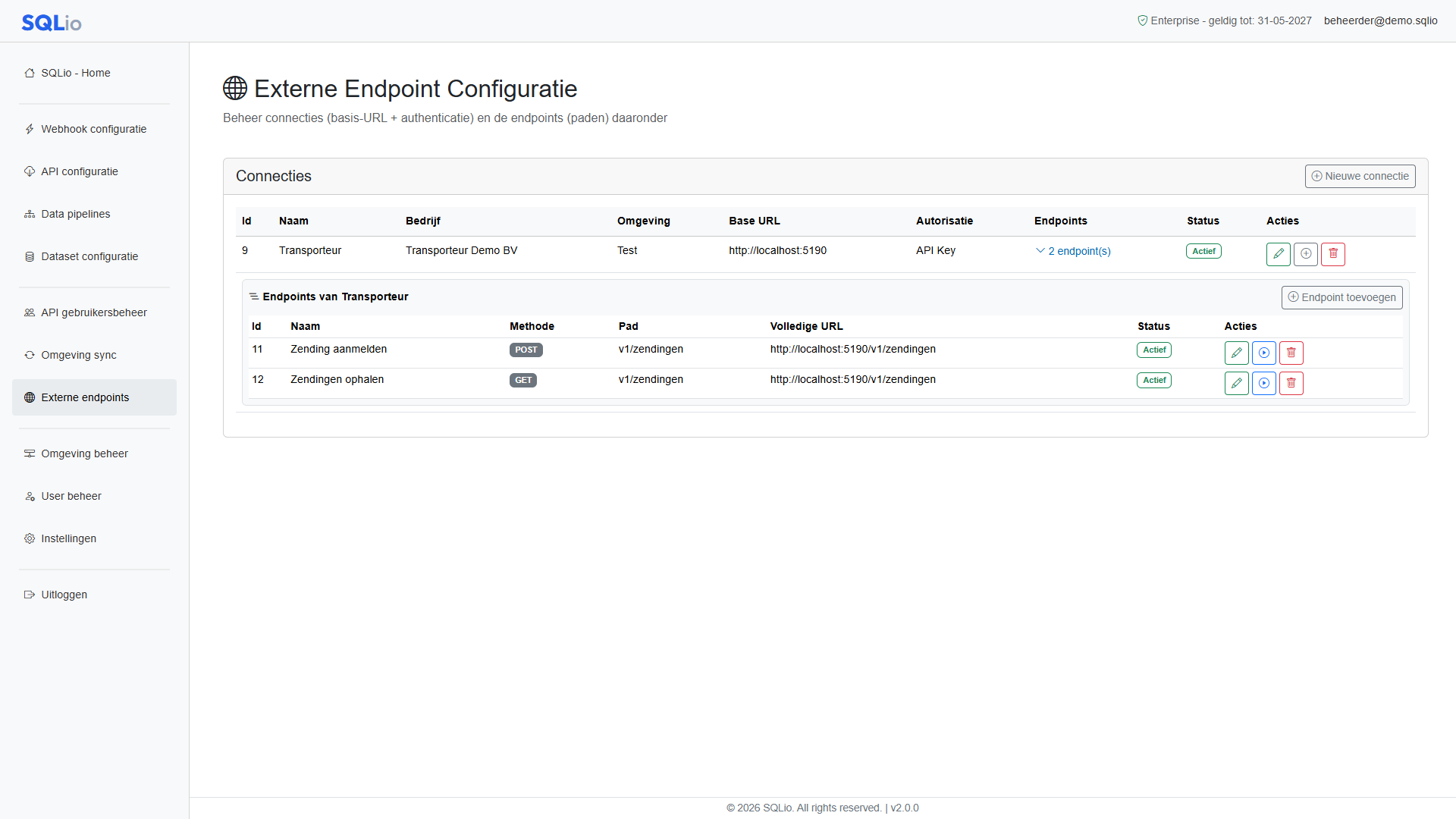Run test on Zending aanmelden endpoint

click(1264, 353)
